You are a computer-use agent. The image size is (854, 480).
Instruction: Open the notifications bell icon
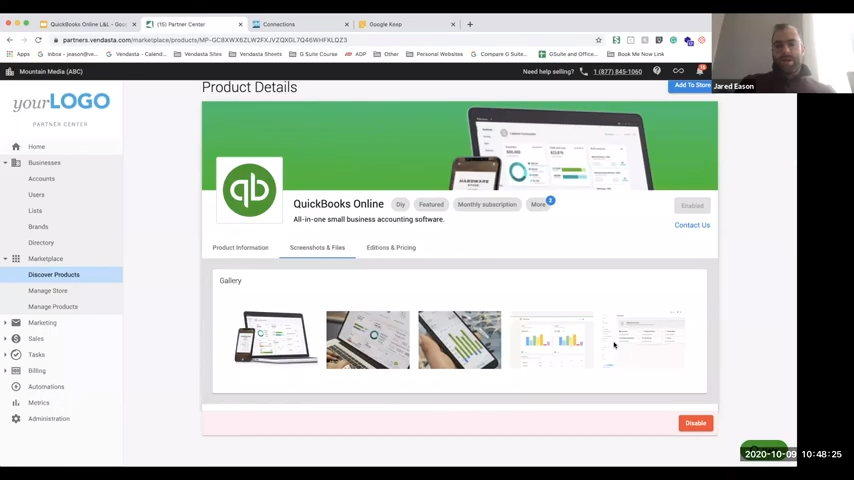(x=700, y=71)
